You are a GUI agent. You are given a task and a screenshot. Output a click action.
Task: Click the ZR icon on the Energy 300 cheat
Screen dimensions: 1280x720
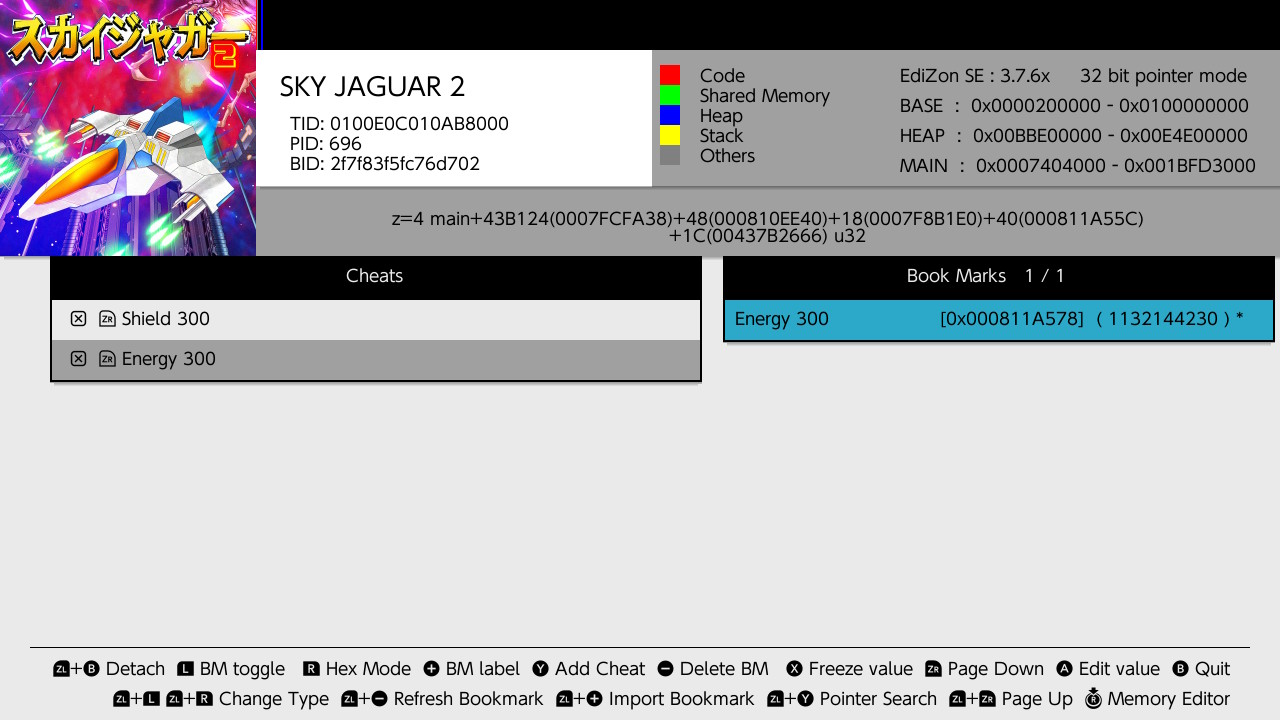click(107, 359)
